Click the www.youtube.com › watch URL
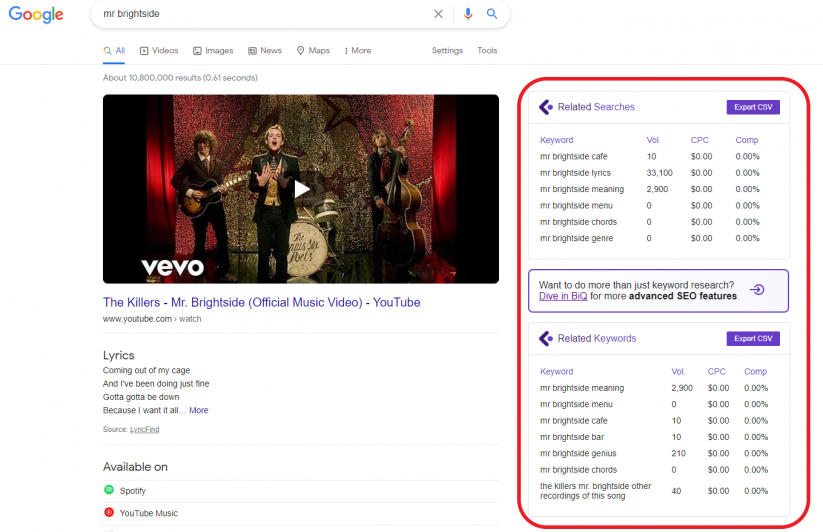 [152, 319]
